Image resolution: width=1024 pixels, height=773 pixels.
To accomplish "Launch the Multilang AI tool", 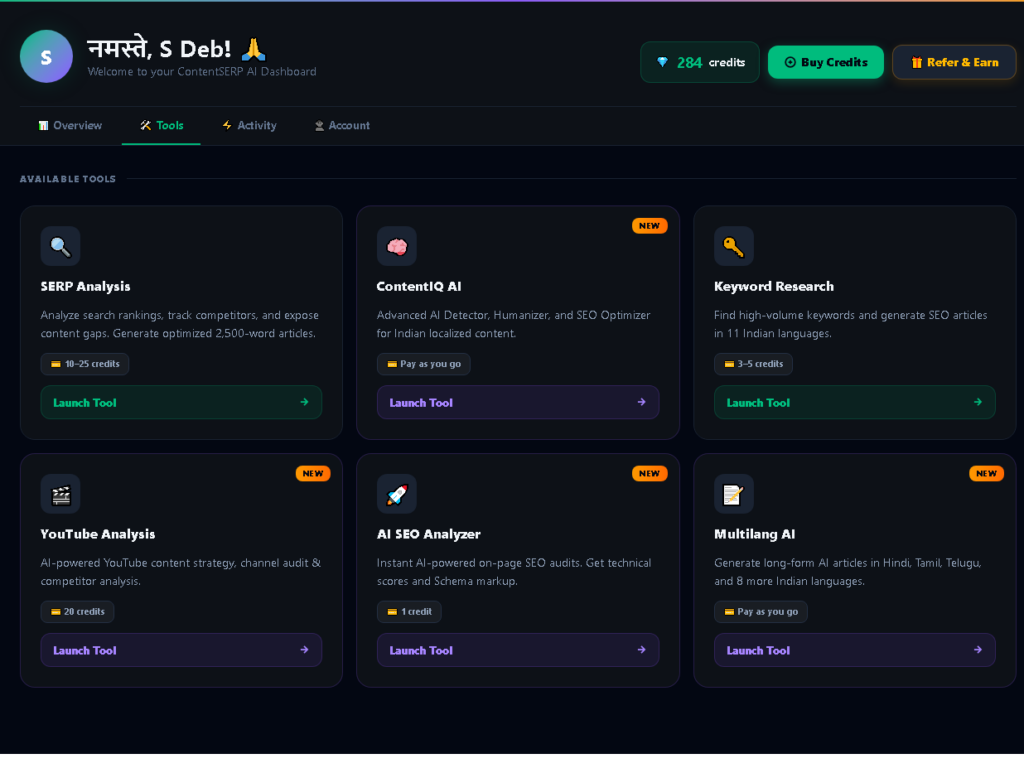I will coord(854,650).
